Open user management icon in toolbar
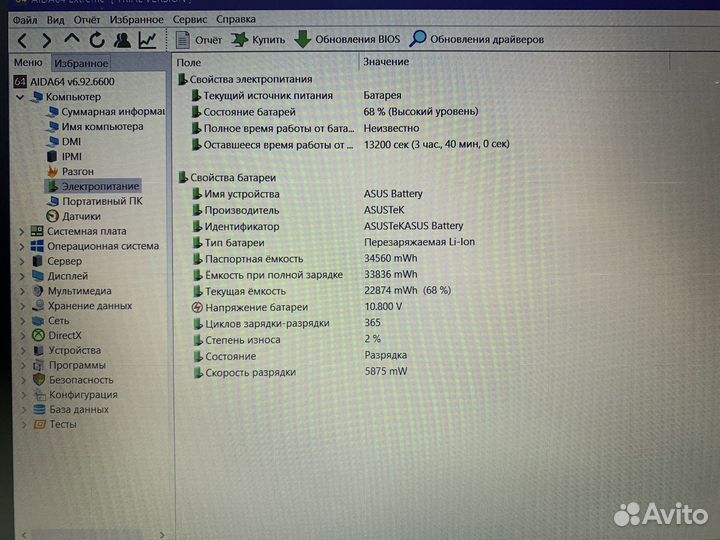Viewport: 720px width, 540px height. tap(122, 40)
